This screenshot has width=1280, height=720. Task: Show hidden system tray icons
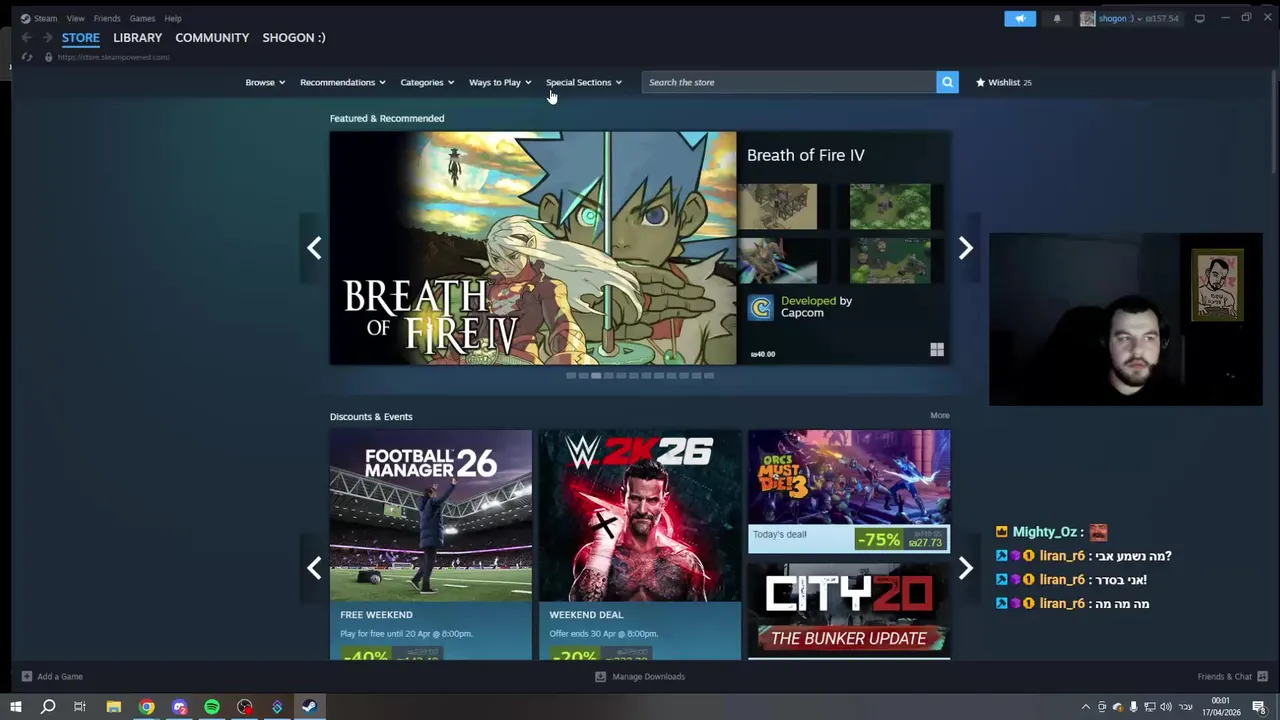[1085, 707]
